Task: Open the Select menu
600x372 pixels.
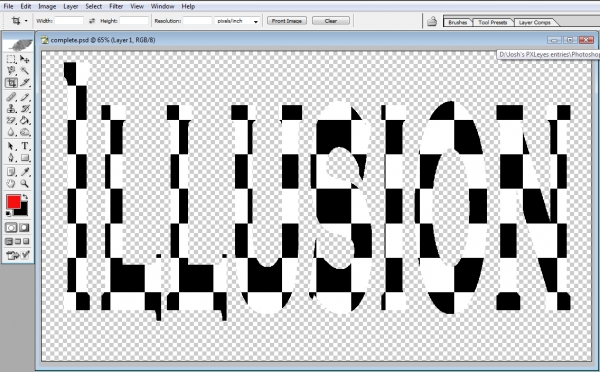Action: coord(93,6)
